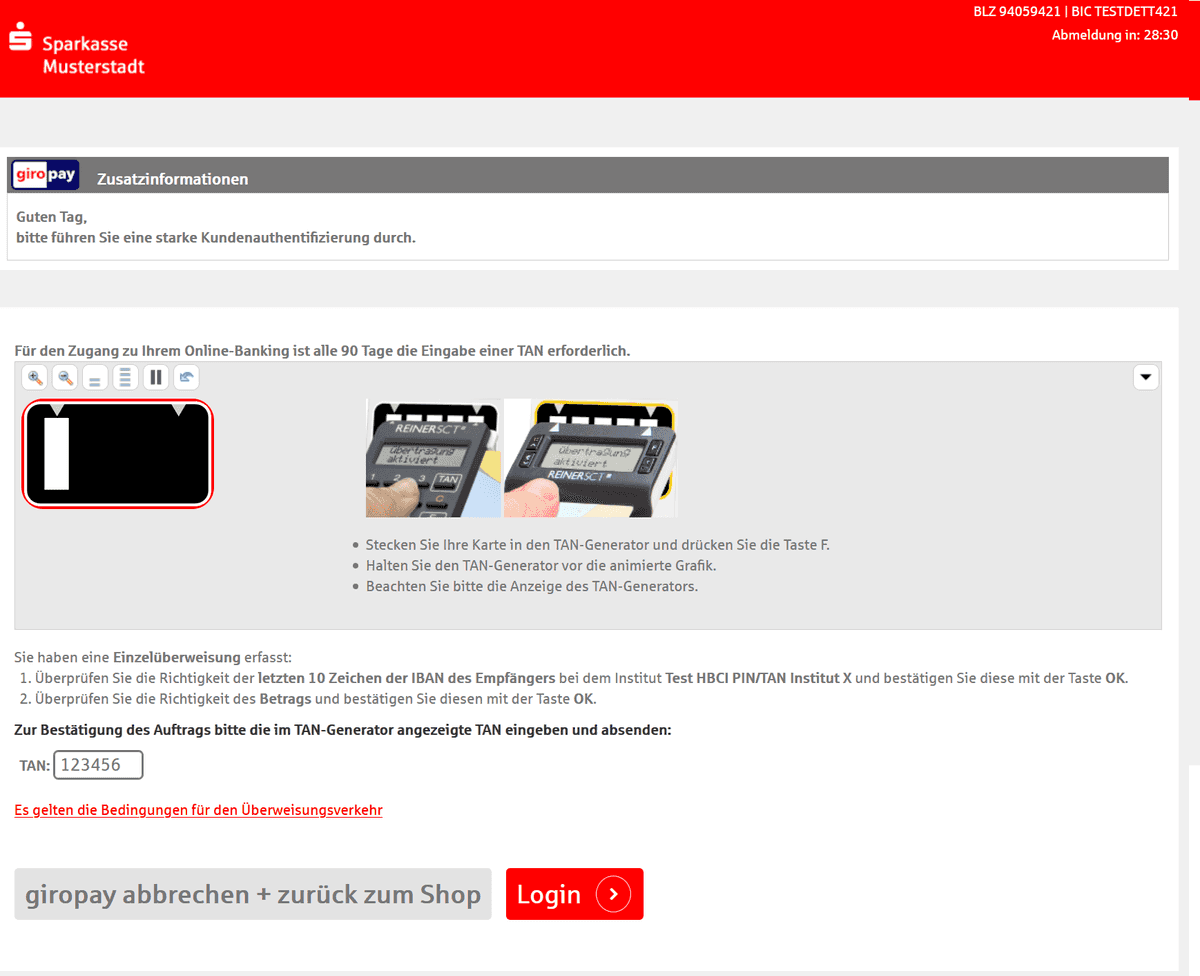1200x976 pixels.
Task: Click the right TAN generator photo with yellow frame
Action: 590,458
